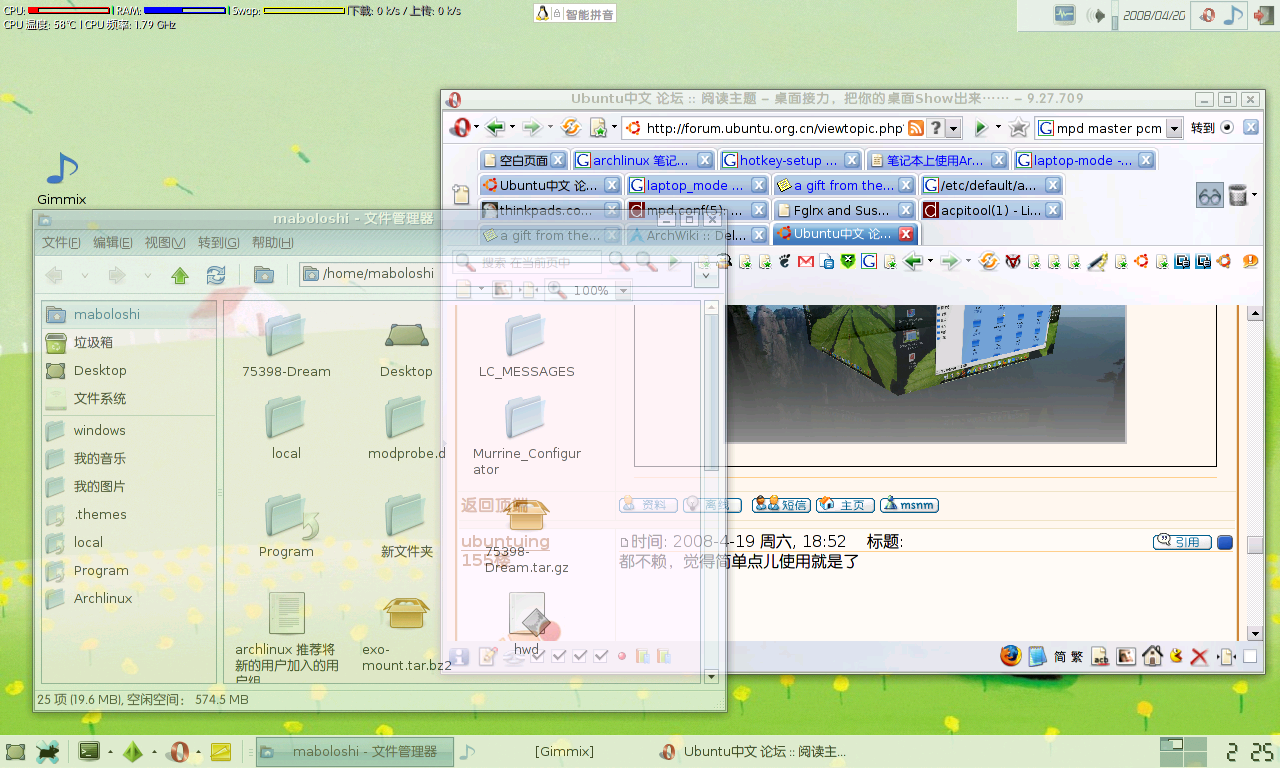
Task: Switch to the 空白页面 browser tab
Action: 524,160
